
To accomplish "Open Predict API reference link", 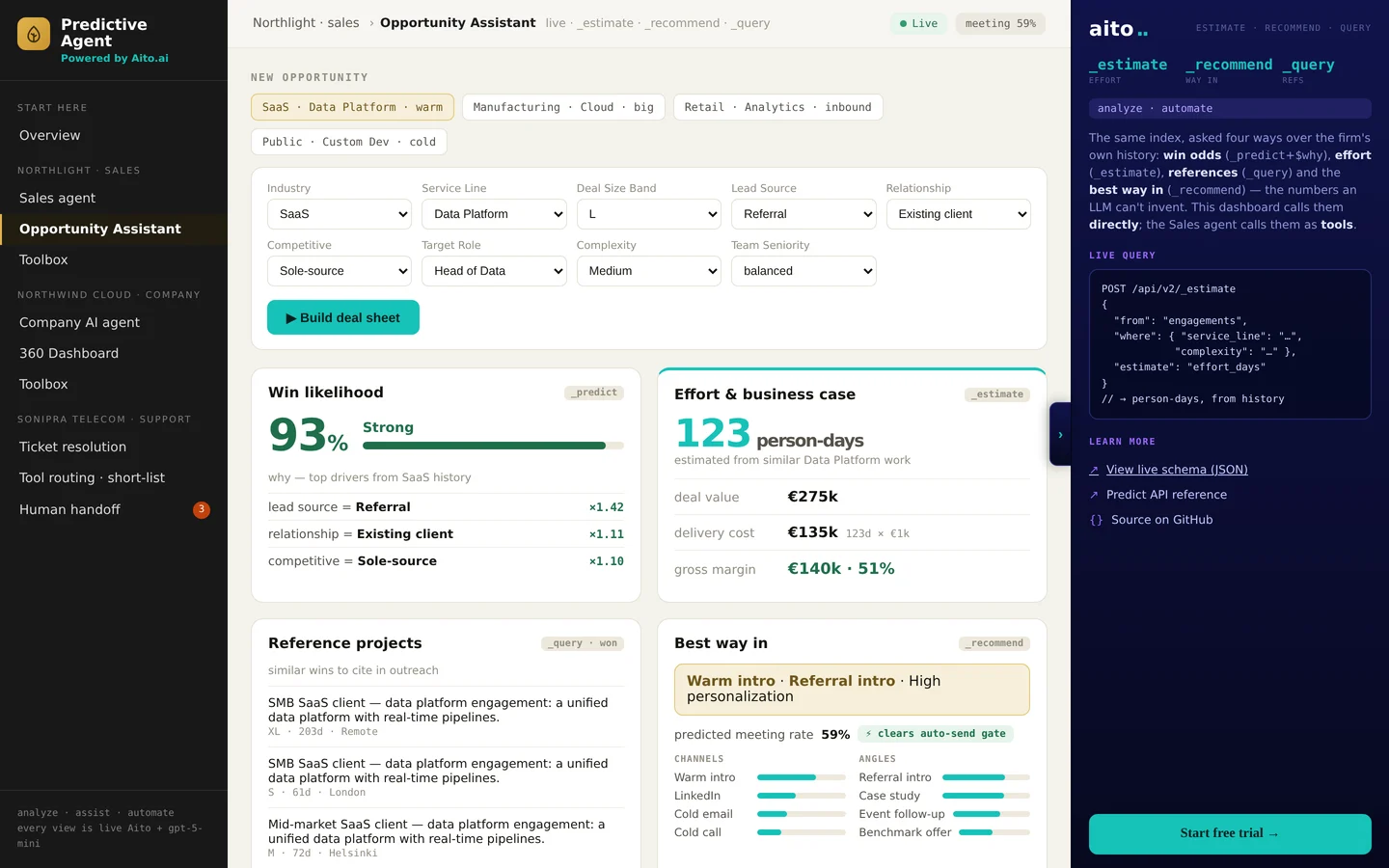I will [x=1166, y=495].
